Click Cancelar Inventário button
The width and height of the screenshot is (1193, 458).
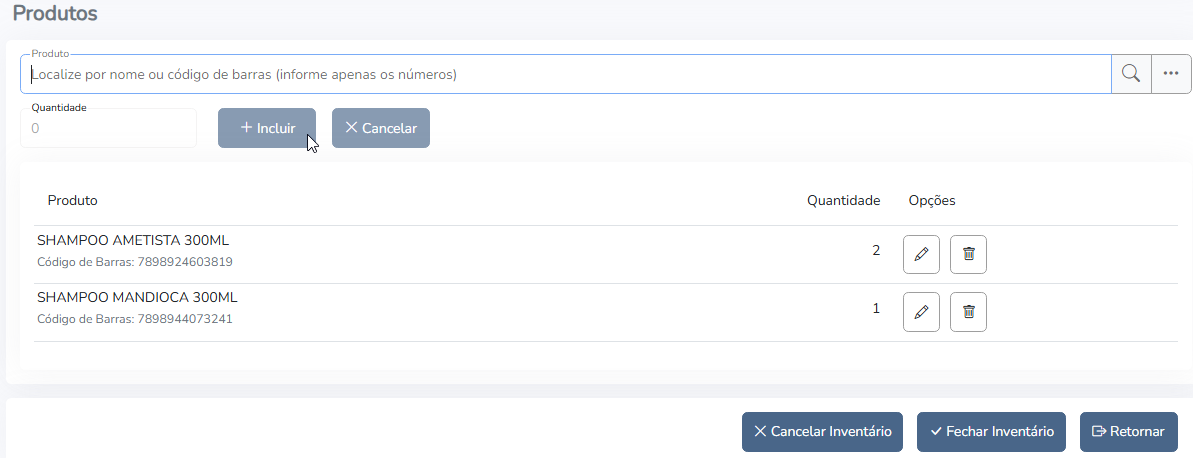click(x=822, y=432)
